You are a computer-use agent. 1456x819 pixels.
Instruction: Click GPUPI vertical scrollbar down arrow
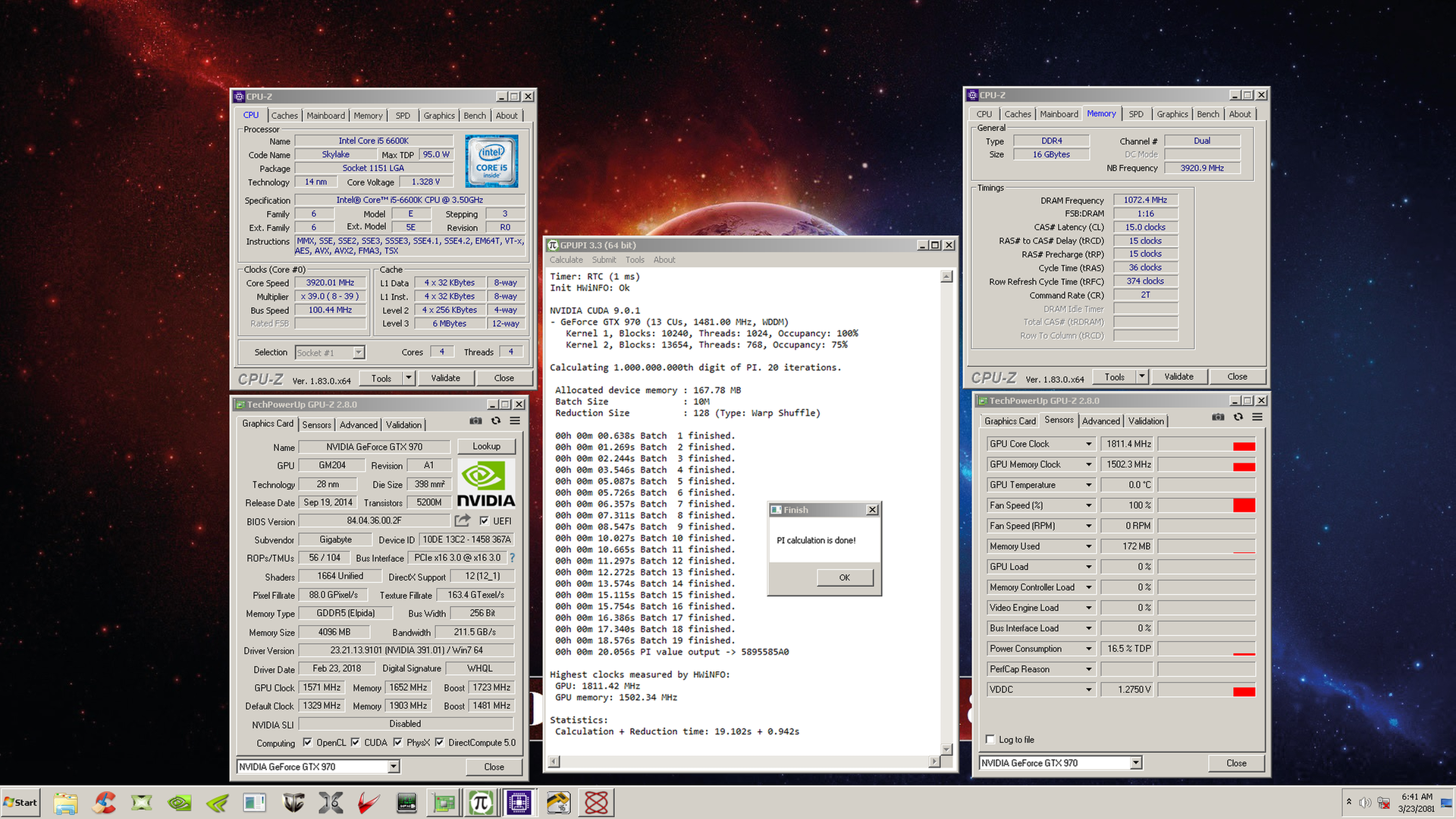point(946,749)
